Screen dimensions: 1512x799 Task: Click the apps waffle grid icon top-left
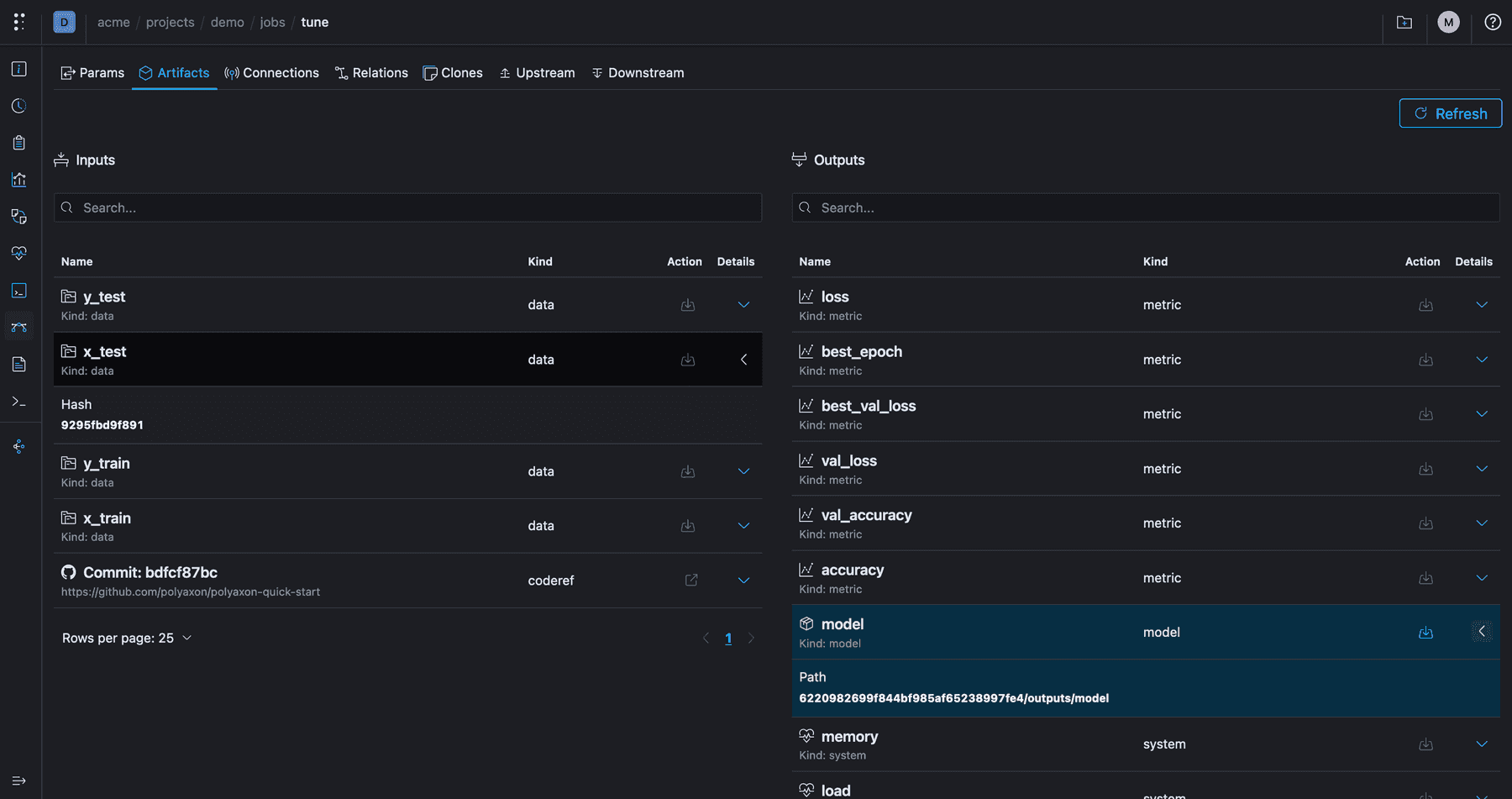point(18,22)
